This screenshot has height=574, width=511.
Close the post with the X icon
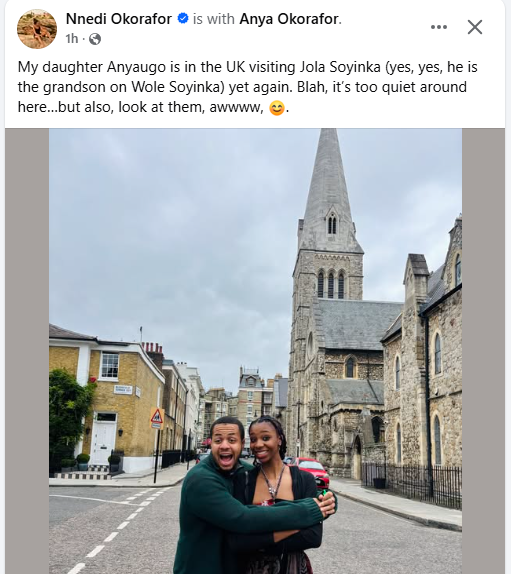click(x=475, y=27)
